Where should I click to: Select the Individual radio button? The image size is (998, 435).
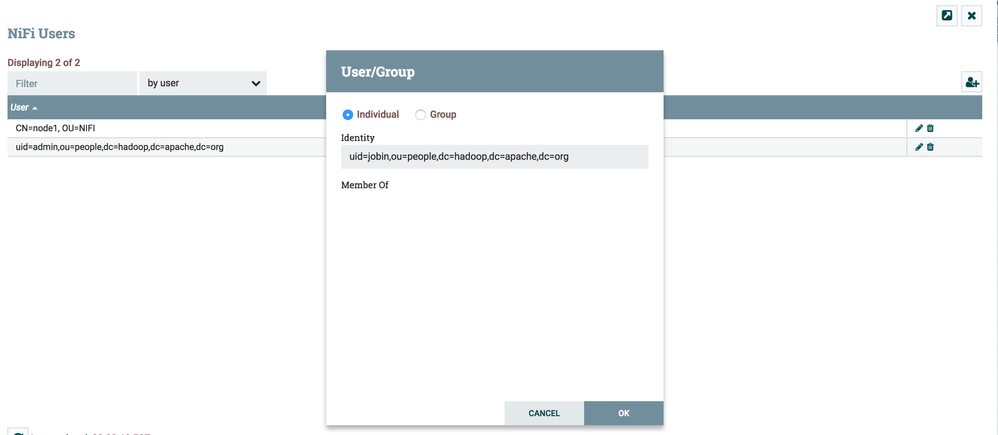pyautogui.click(x=348, y=115)
